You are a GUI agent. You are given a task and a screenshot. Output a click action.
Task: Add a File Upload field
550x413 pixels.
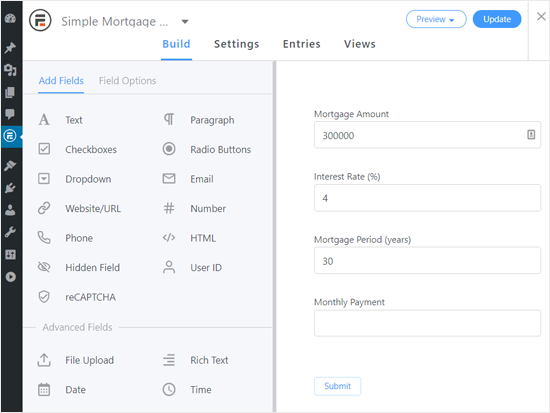[76, 360]
